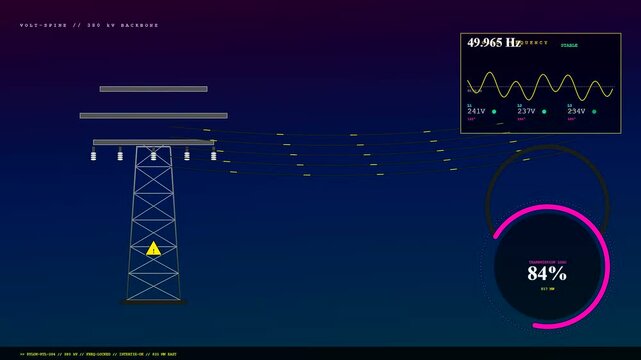
Task: Click the MW reading below 84%
Action: pyautogui.click(x=547, y=289)
